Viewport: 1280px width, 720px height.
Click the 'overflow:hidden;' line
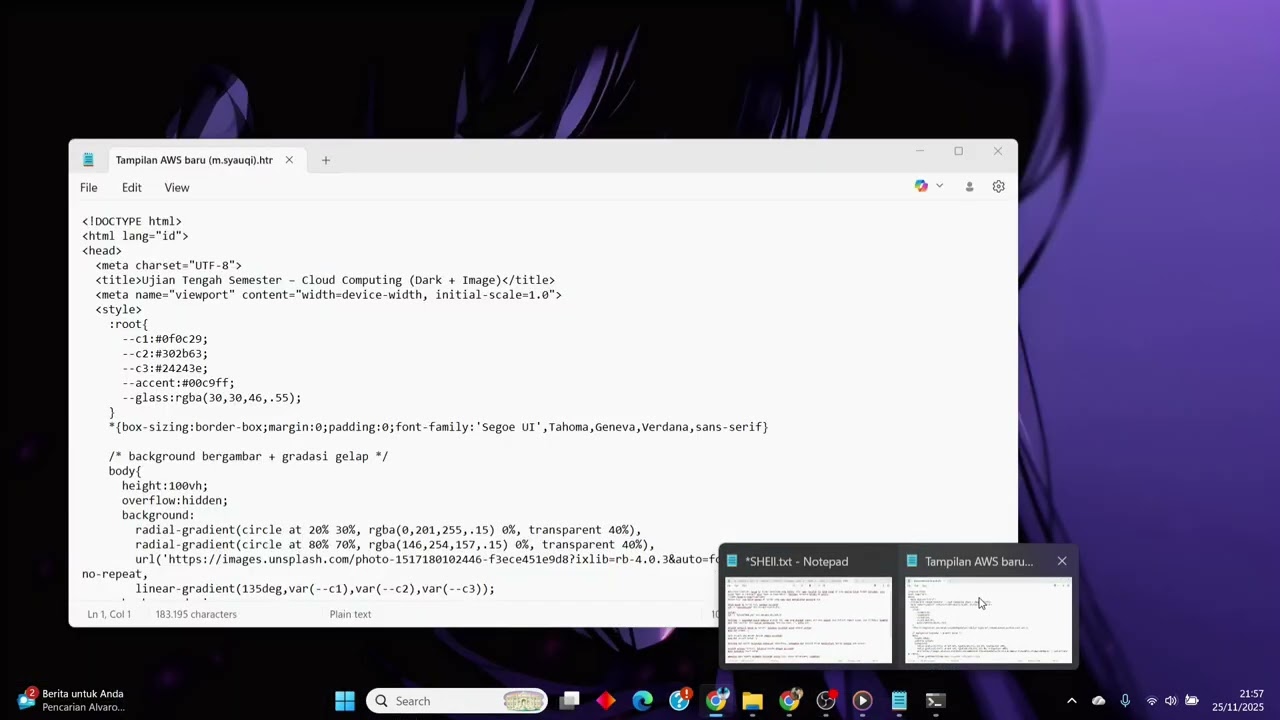point(175,500)
